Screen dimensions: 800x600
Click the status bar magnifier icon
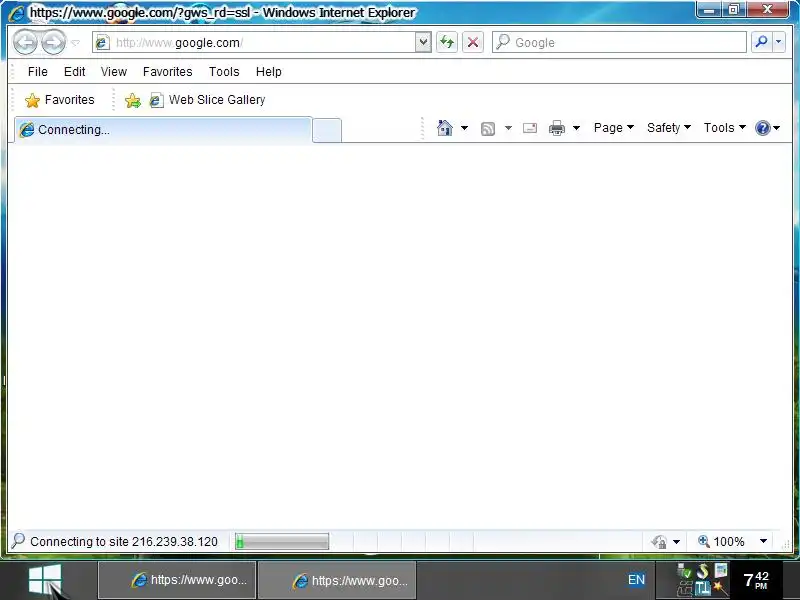pyautogui.click(x=18, y=540)
